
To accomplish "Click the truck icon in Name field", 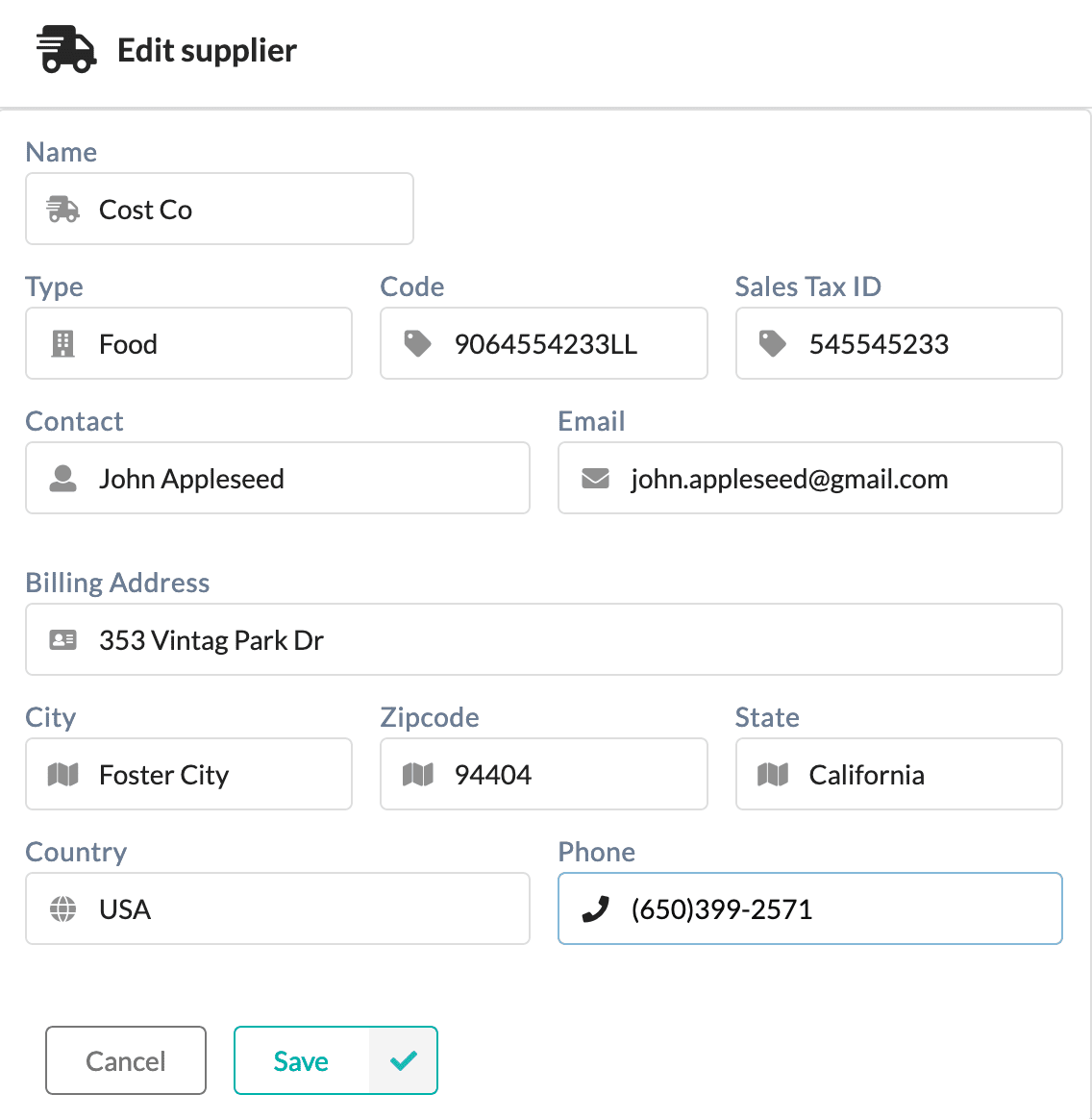I will 62,210.
